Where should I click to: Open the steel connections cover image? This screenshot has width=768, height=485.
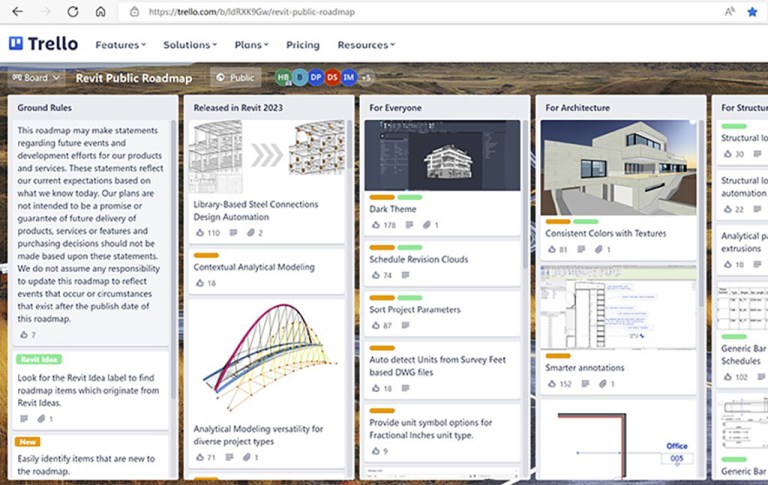pyautogui.click(x=267, y=157)
